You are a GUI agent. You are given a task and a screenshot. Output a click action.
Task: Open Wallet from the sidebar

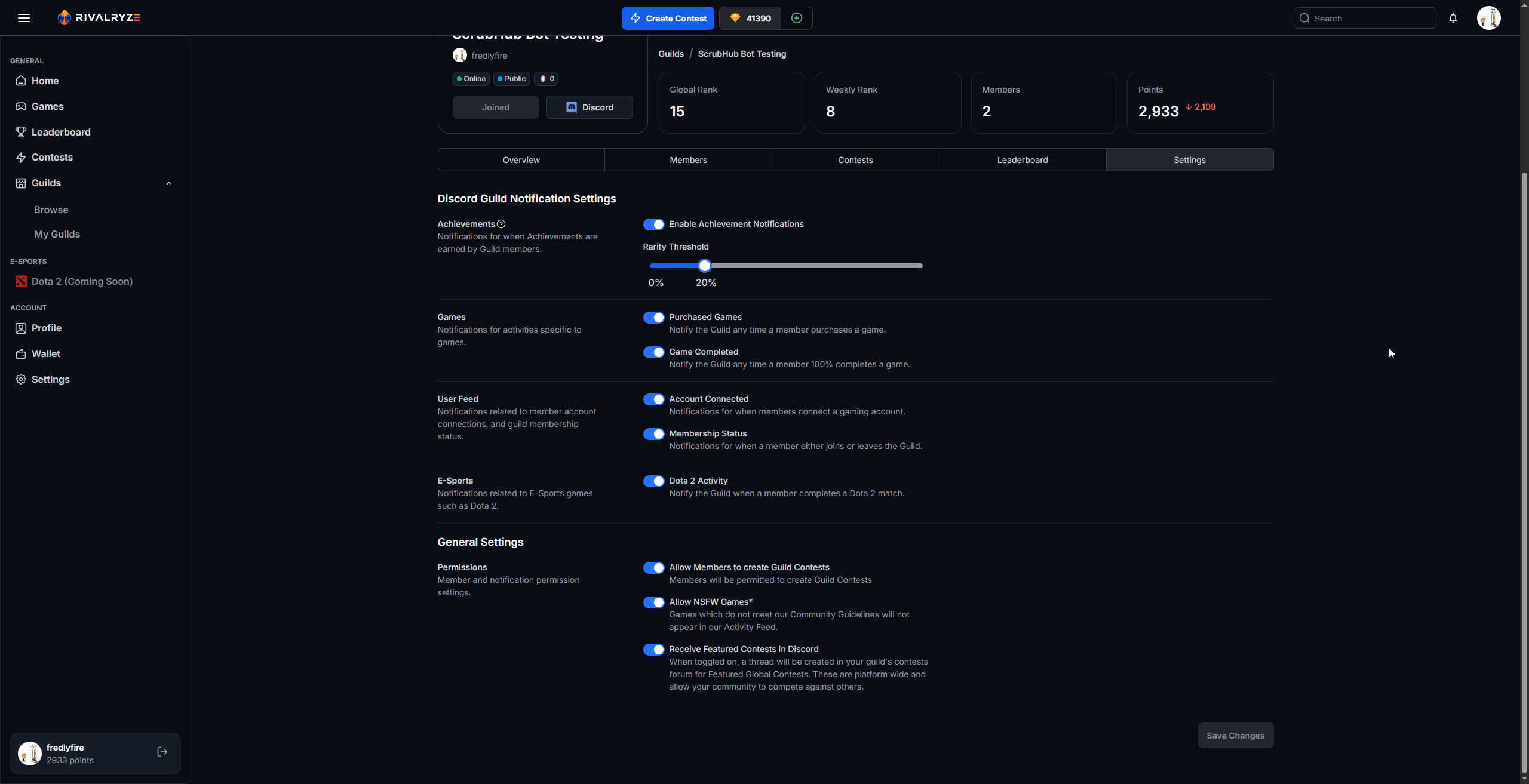pyautogui.click(x=45, y=353)
